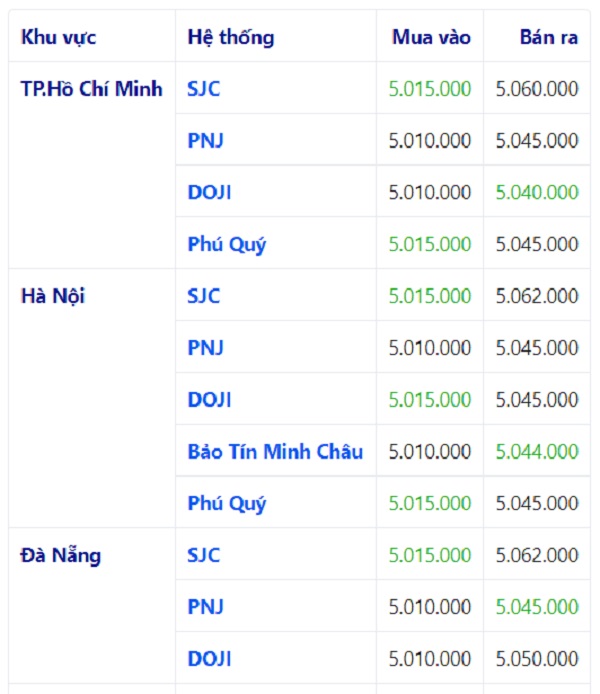Click the Khu vực column header
The image size is (600, 694).
click(x=59, y=38)
